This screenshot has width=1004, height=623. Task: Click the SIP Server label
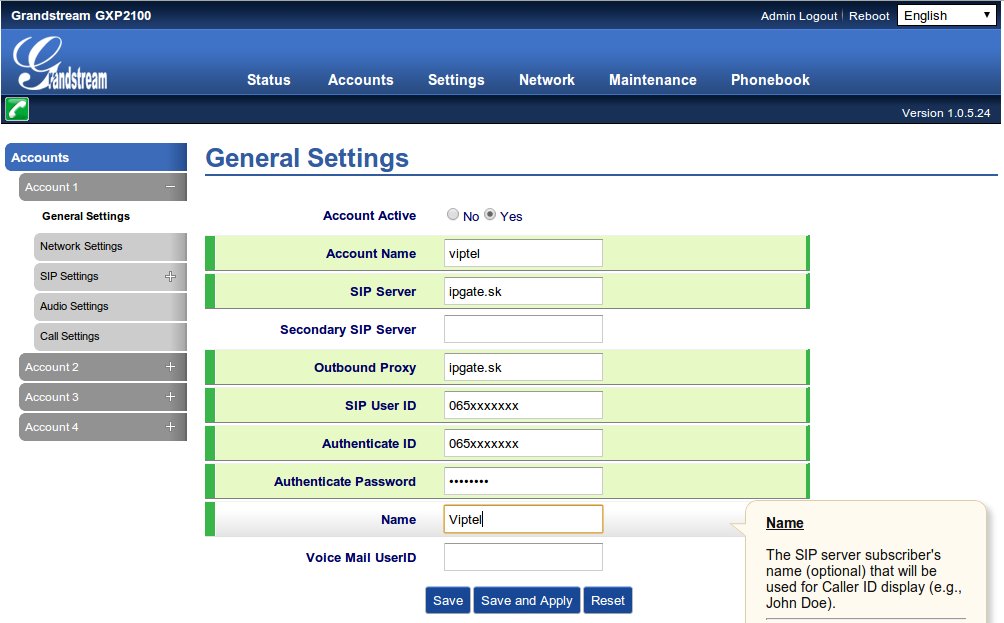point(383,292)
